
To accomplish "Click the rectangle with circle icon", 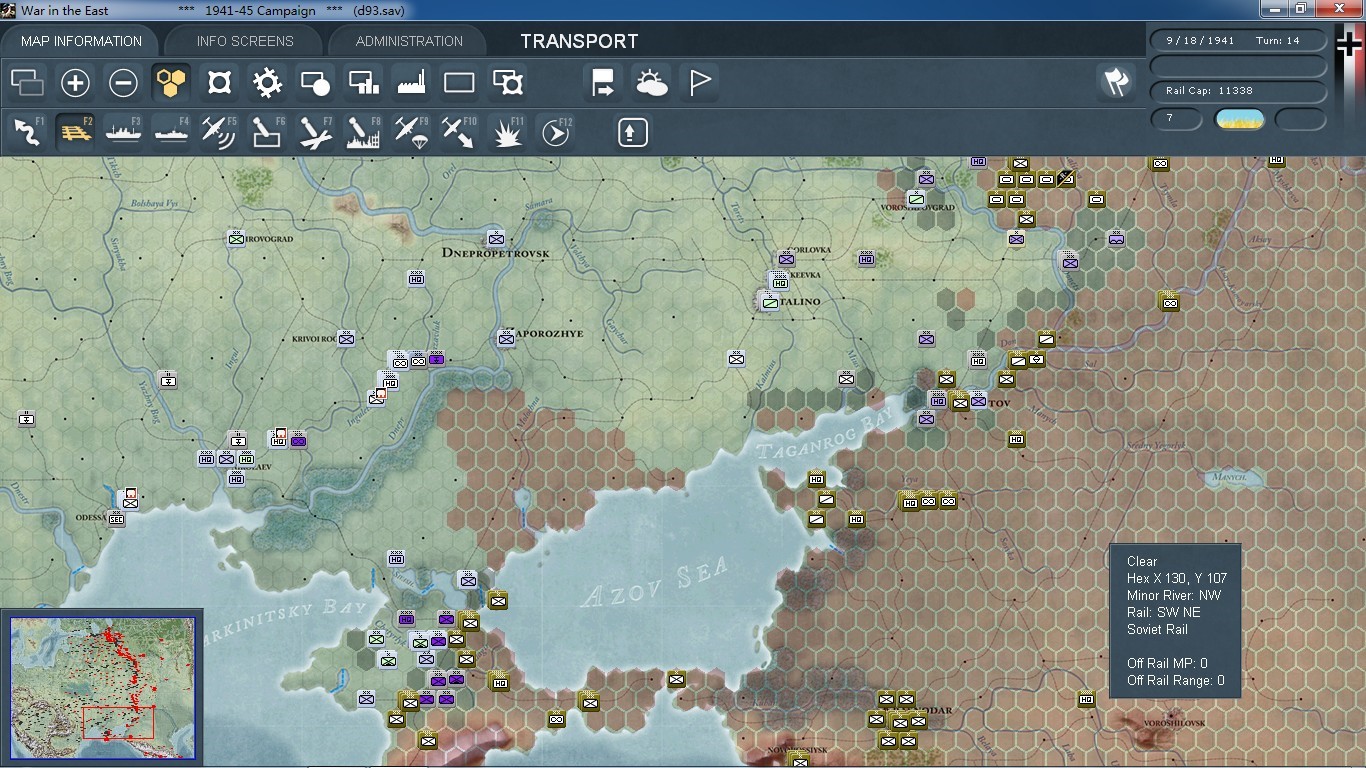I will point(315,83).
